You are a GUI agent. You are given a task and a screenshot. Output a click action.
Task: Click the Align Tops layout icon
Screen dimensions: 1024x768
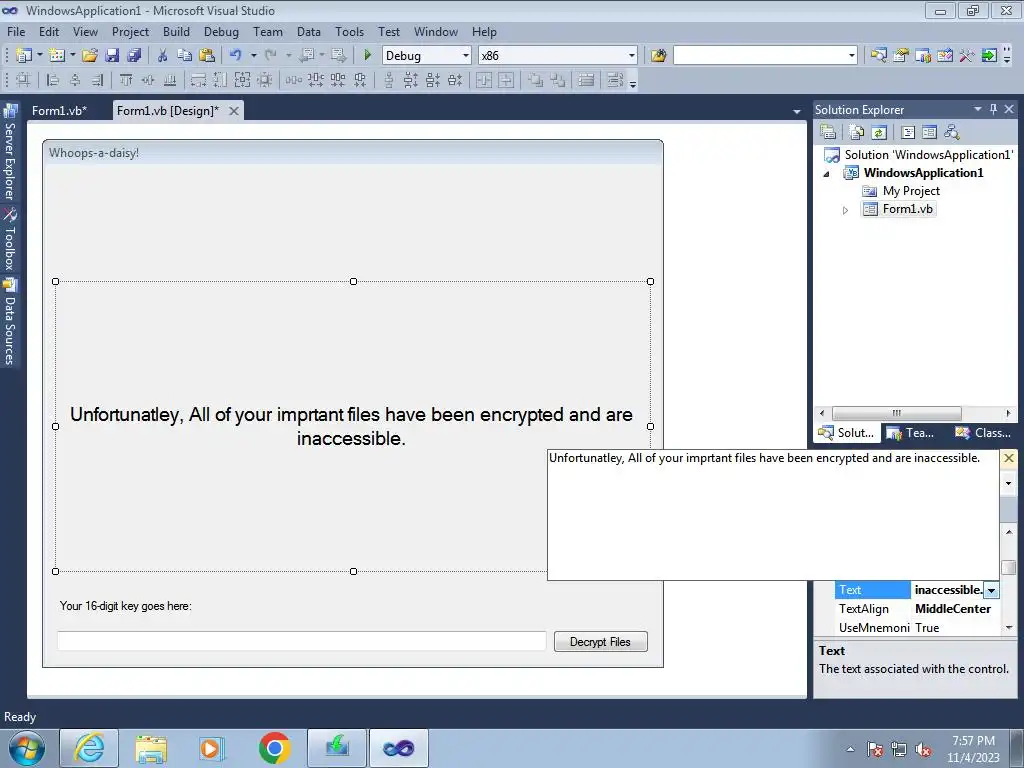tap(126, 80)
